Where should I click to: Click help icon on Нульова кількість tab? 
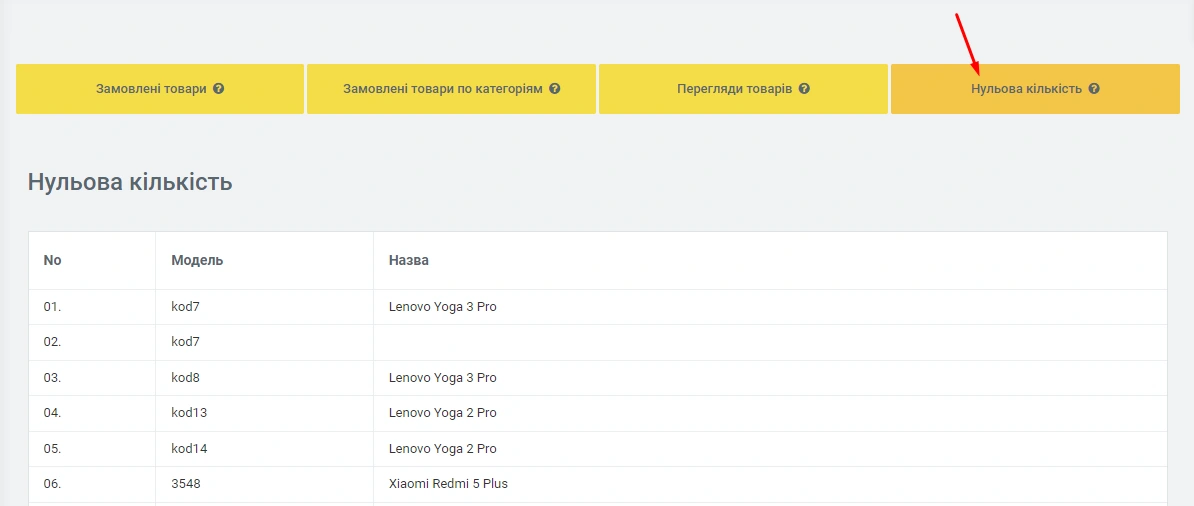(1094, 89)
